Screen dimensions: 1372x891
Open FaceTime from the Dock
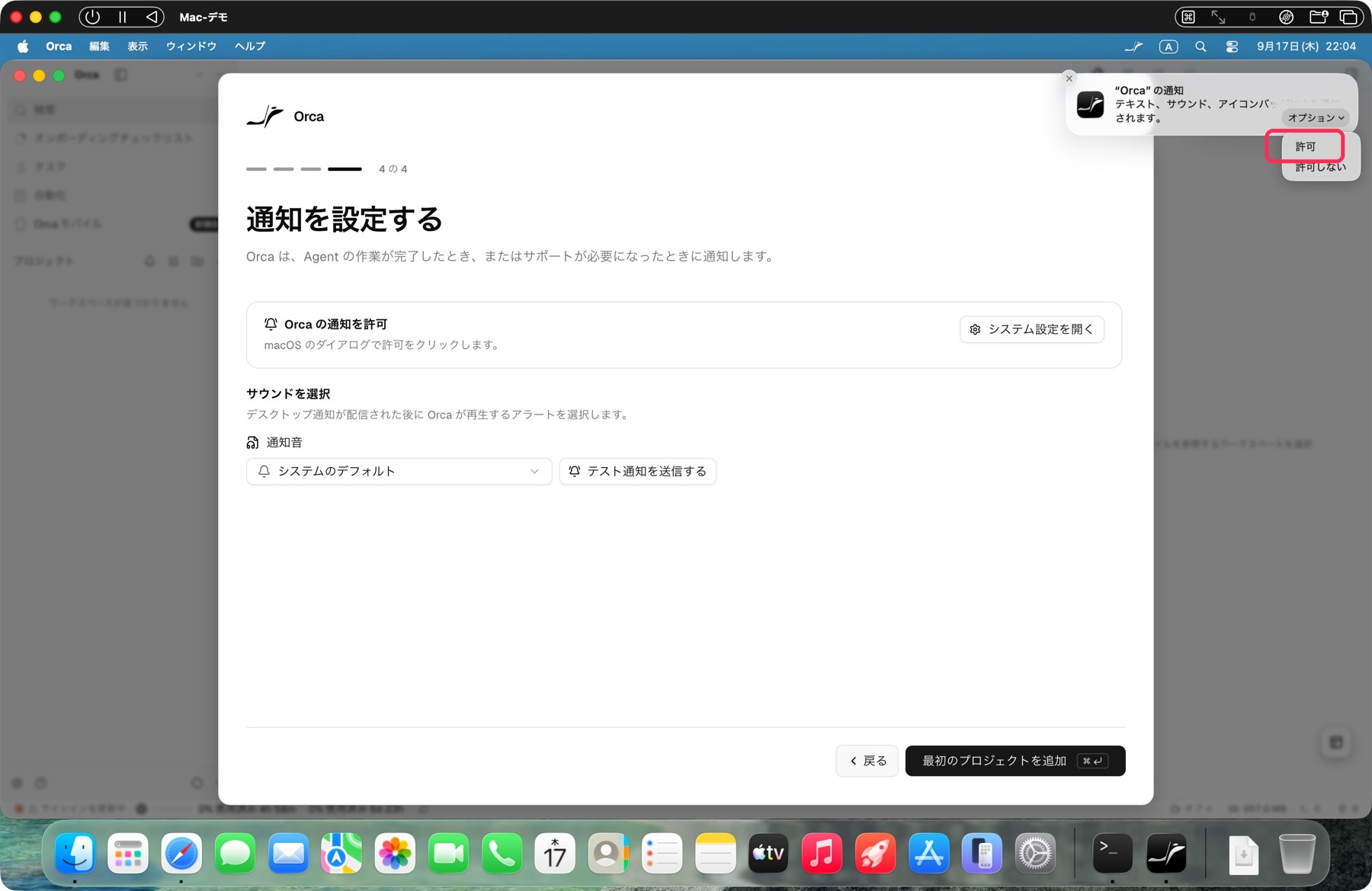448,853
